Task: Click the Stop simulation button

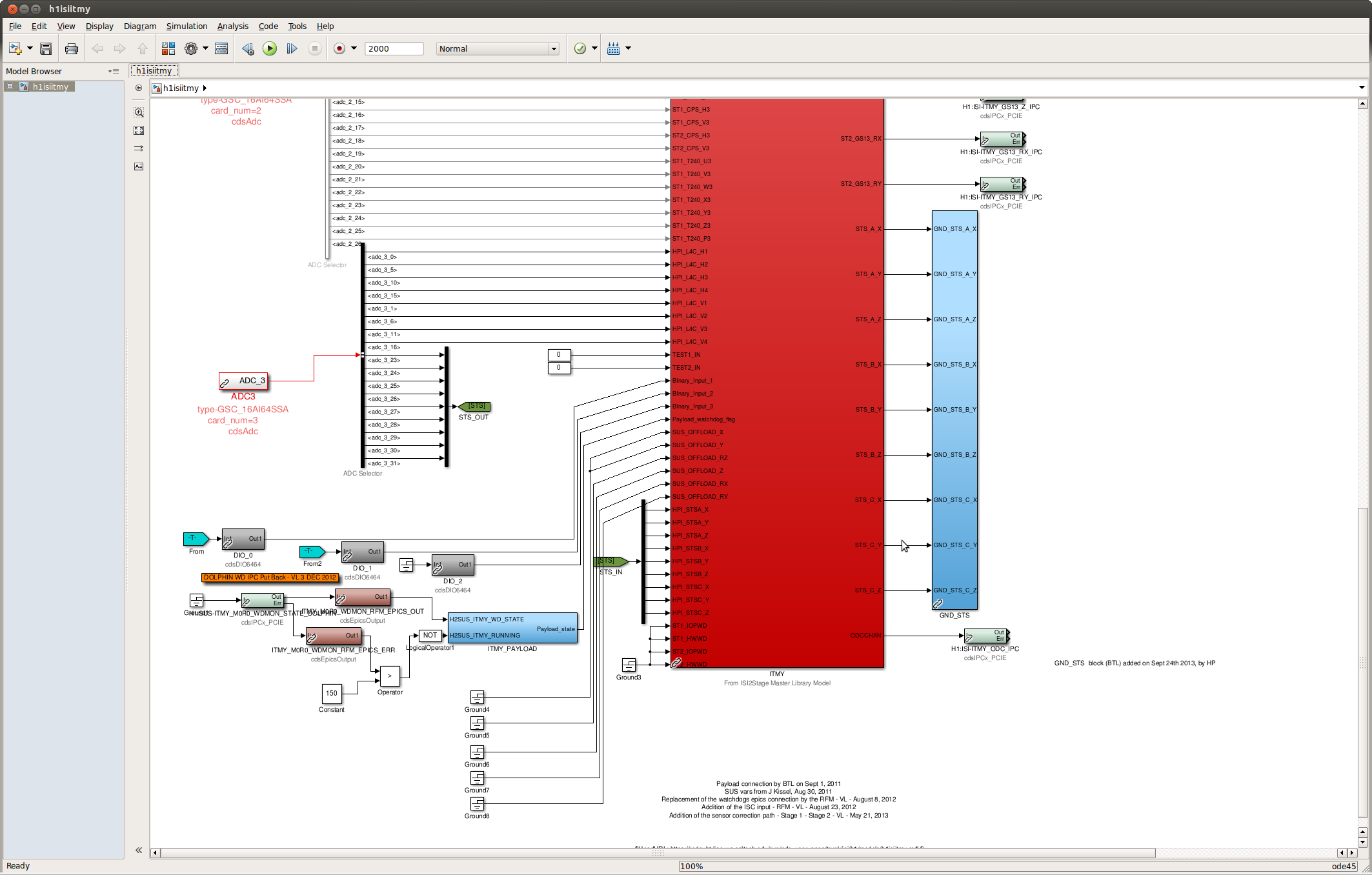Action: (315, 48)
